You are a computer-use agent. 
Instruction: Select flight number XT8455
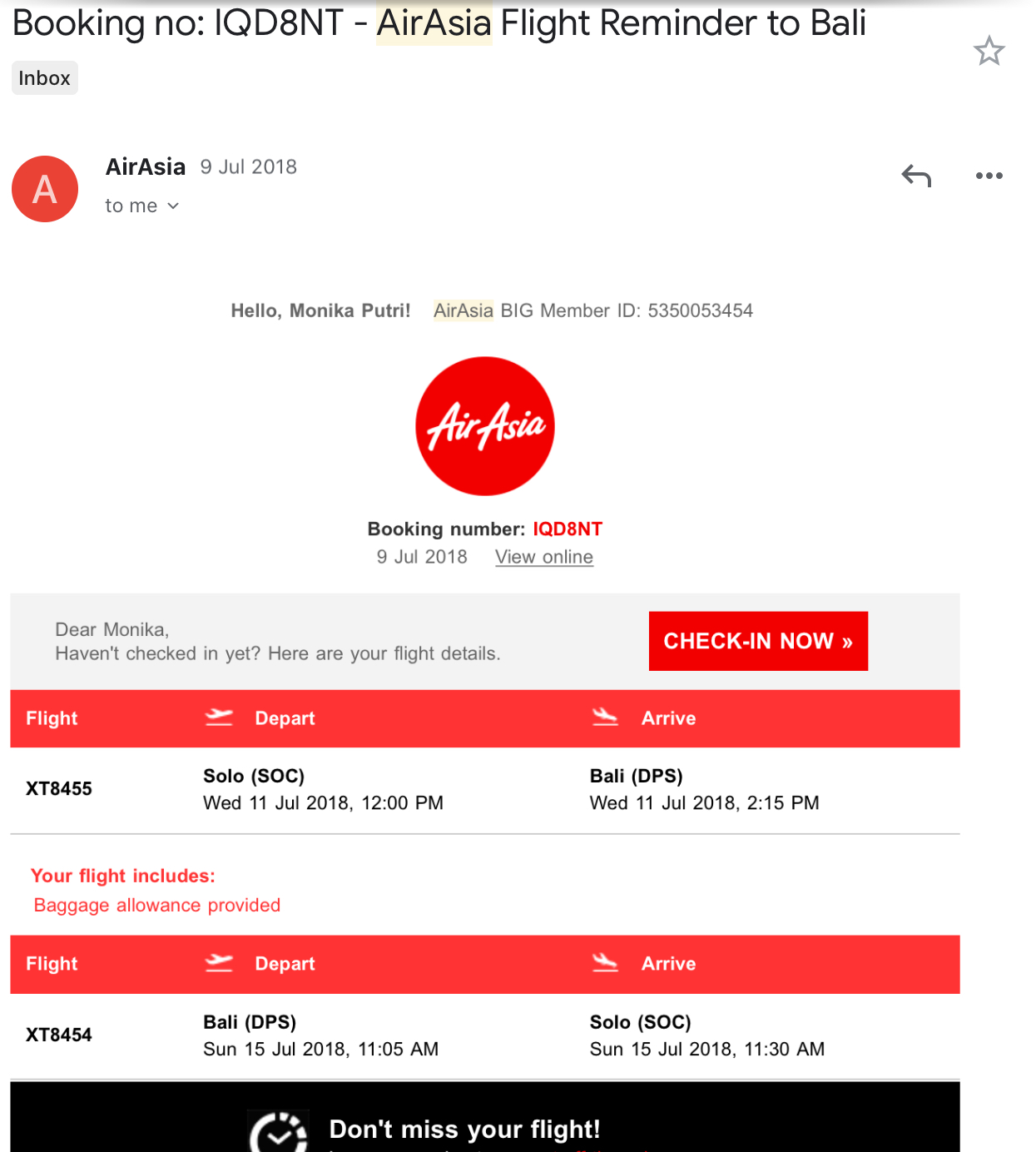(x=59, y=788)
